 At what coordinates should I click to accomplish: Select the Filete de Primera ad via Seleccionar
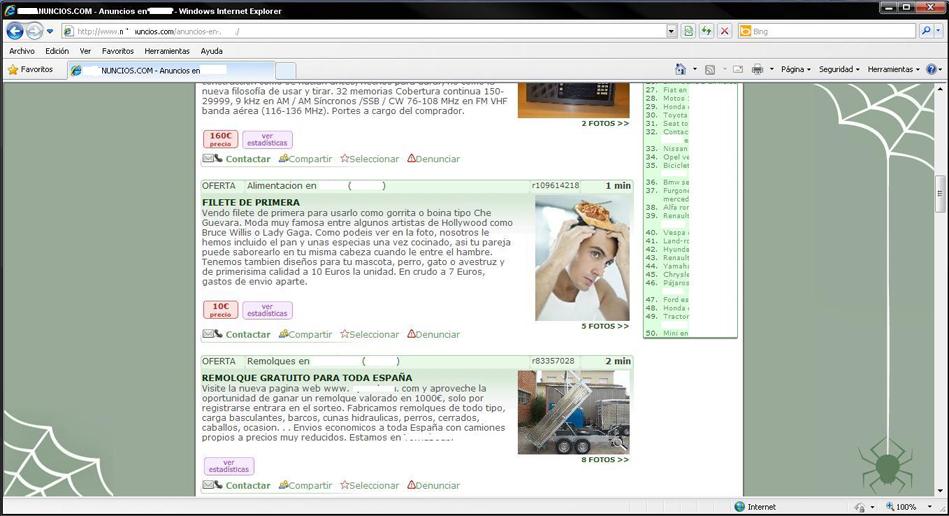[369, 334]
